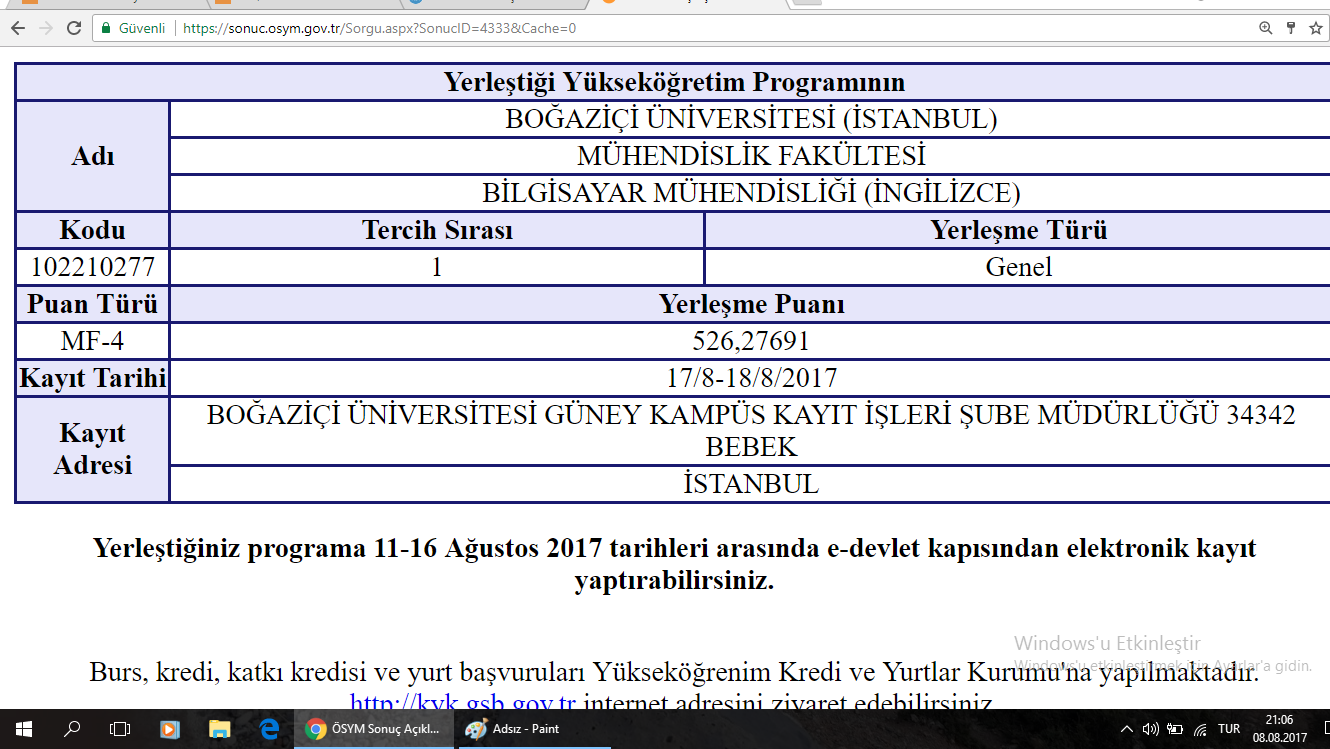
Task: Launch the media player taskbar icon
Action: [x=170, y=729]
